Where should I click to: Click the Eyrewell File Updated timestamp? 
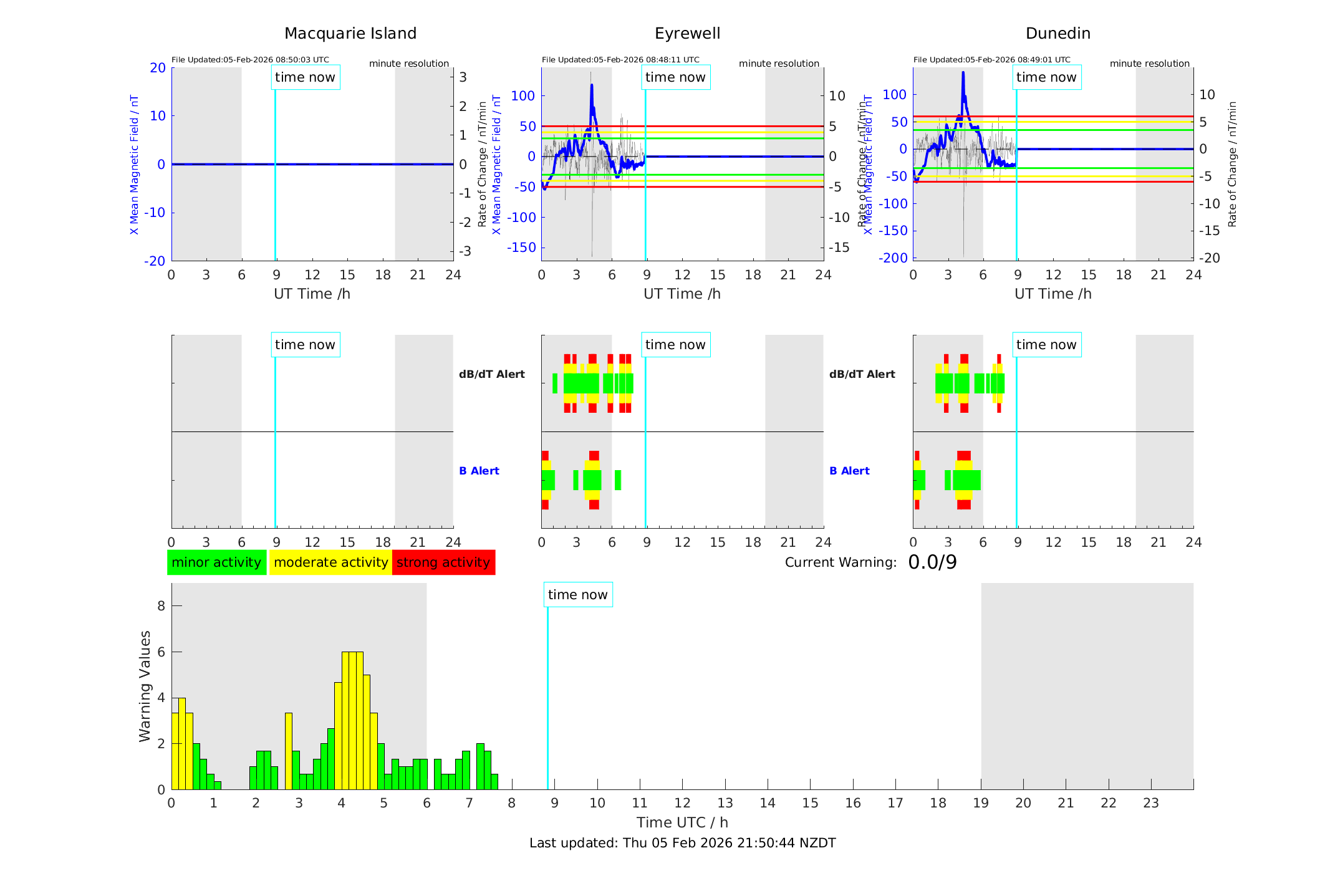pos(620,60)
